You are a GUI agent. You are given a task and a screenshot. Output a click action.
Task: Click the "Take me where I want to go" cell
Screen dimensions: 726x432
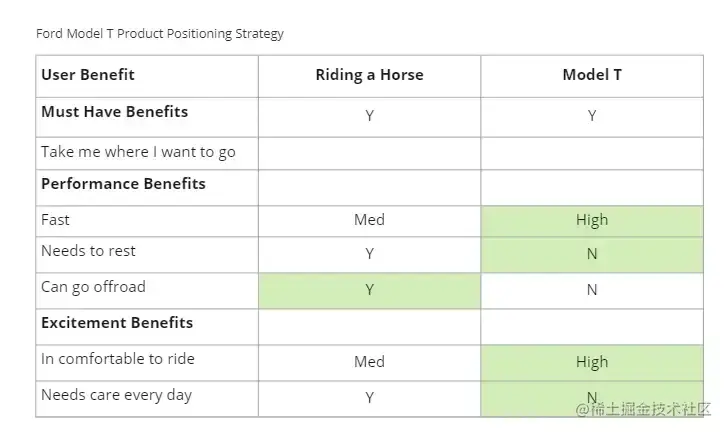pos(138,152)
